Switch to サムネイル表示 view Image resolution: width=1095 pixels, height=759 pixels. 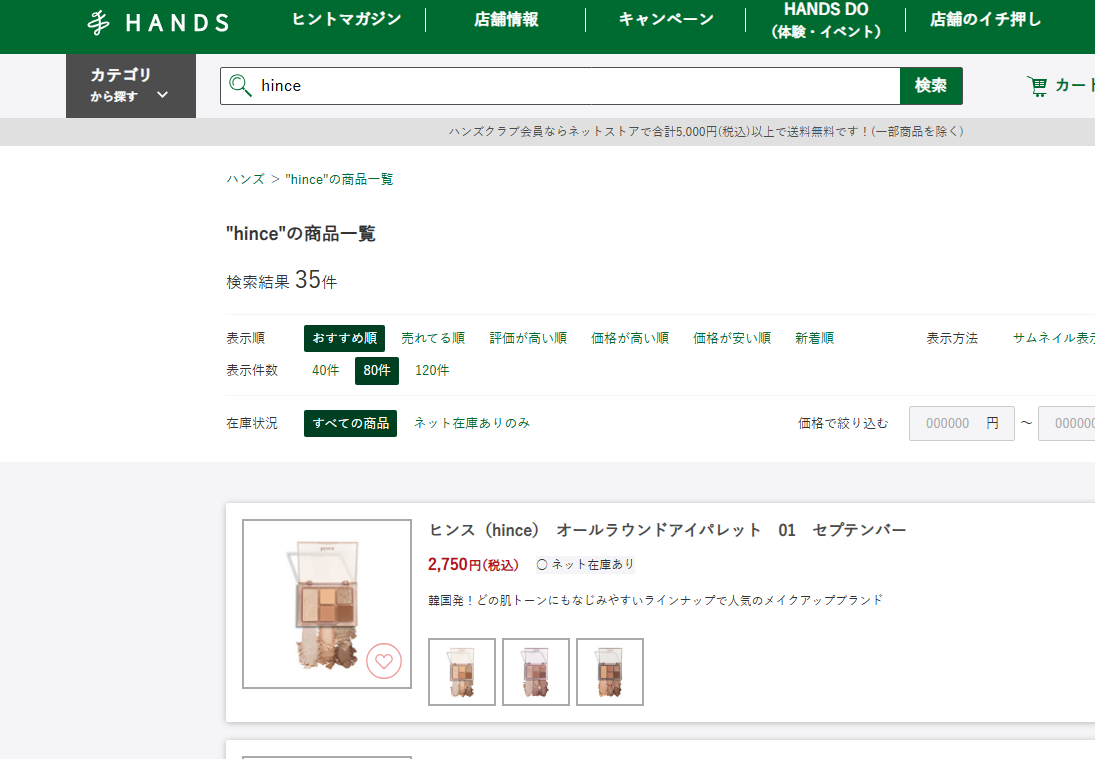1053,338
